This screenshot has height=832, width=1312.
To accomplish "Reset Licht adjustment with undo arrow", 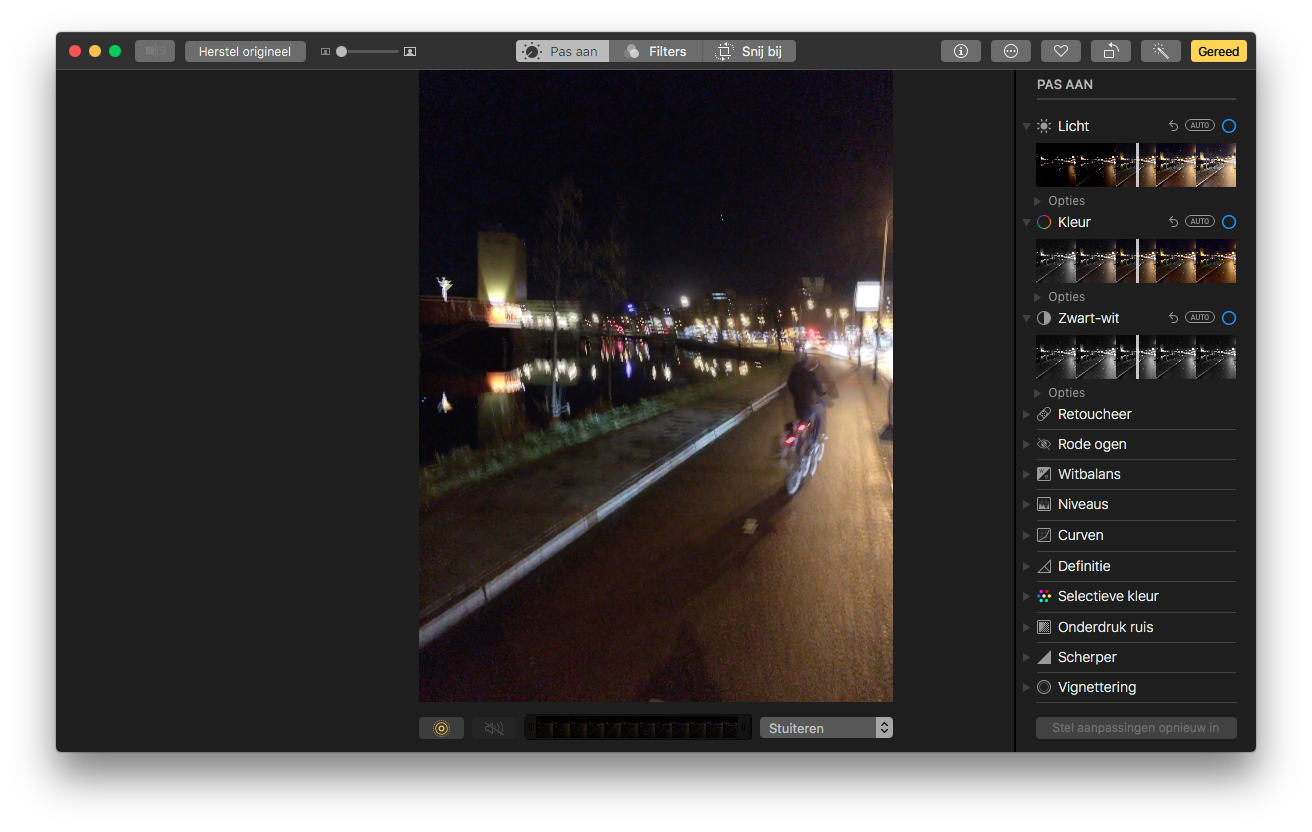I will point(1173,126).
